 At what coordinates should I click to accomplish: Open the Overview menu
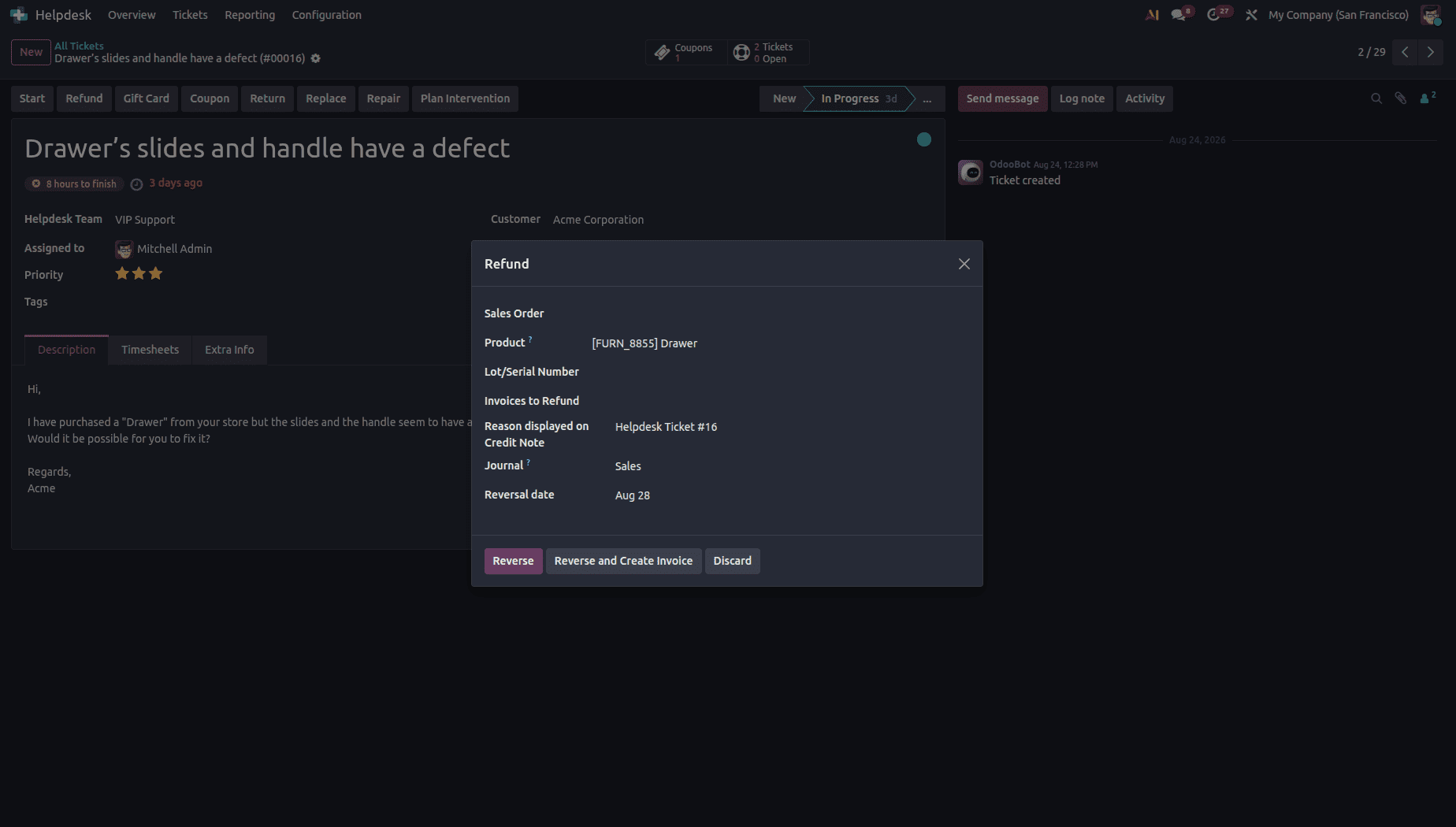point(132,15)
